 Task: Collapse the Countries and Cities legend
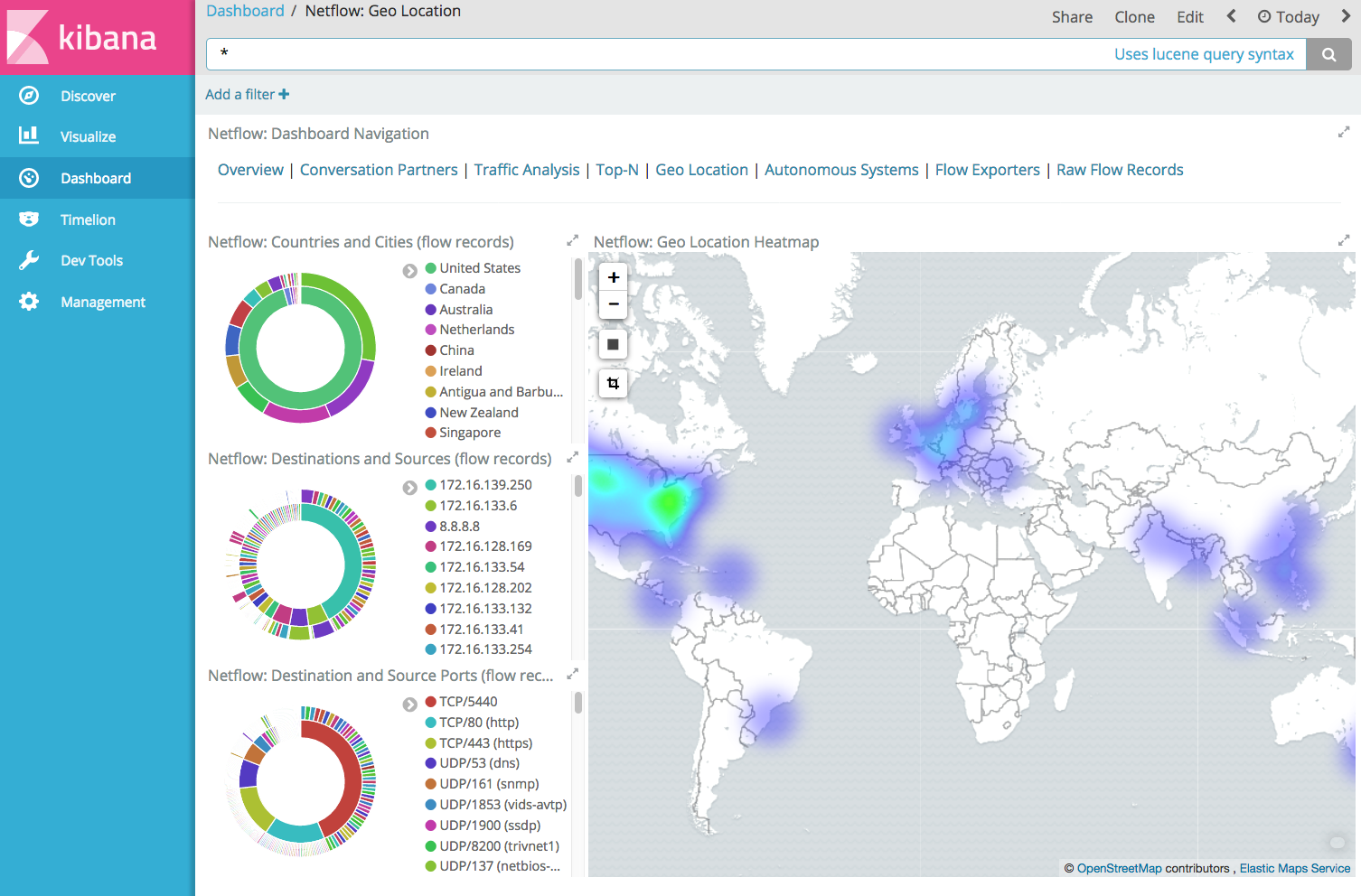(409, 271)
